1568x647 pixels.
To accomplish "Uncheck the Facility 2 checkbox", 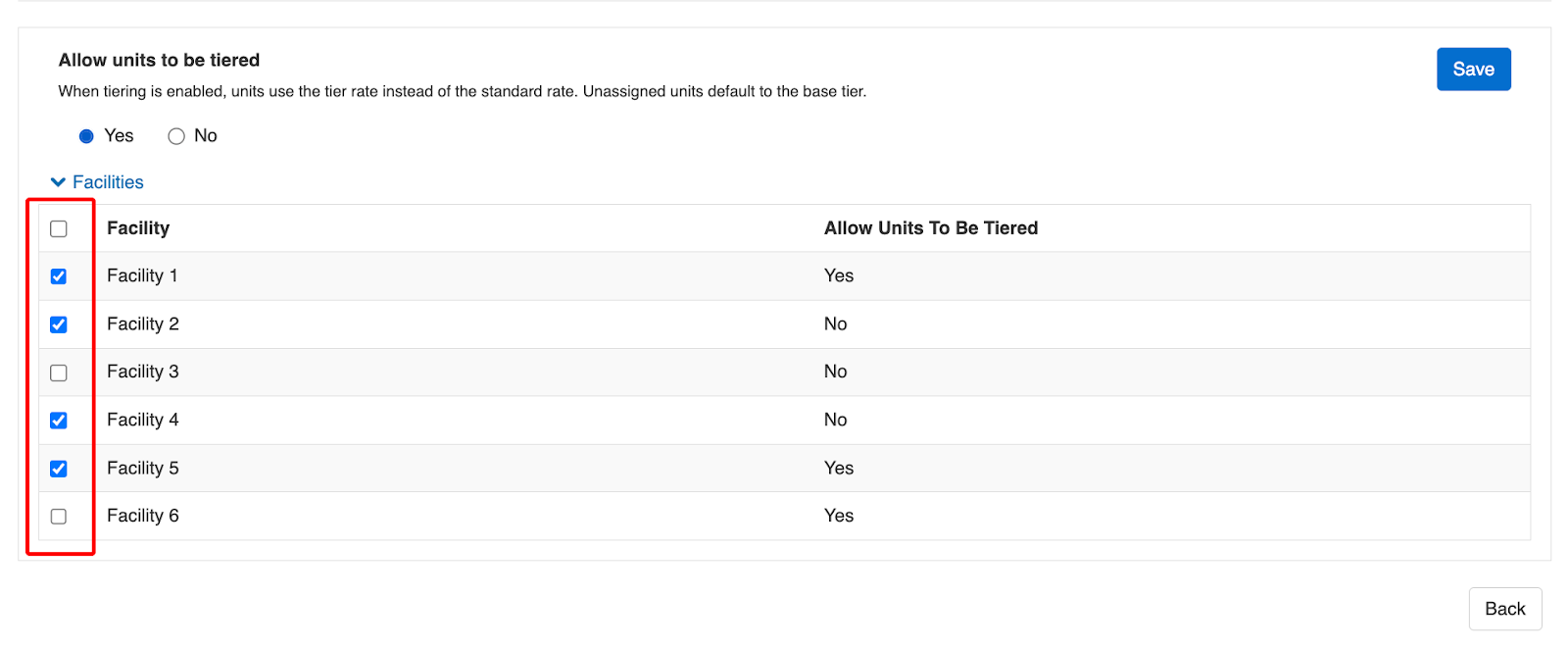I will pos(59,324).
